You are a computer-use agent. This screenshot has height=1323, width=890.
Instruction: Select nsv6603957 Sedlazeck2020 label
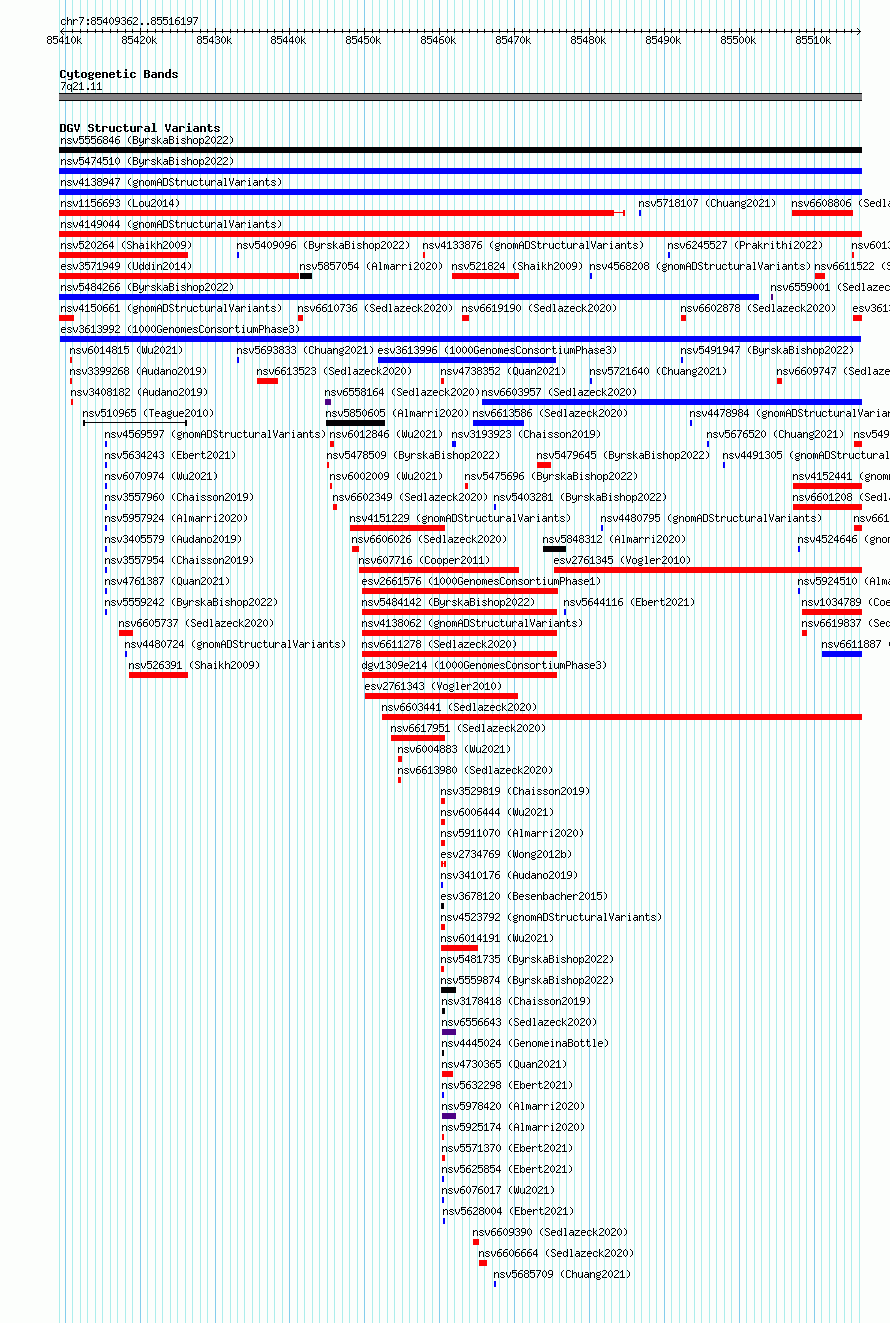click(559, 392)
